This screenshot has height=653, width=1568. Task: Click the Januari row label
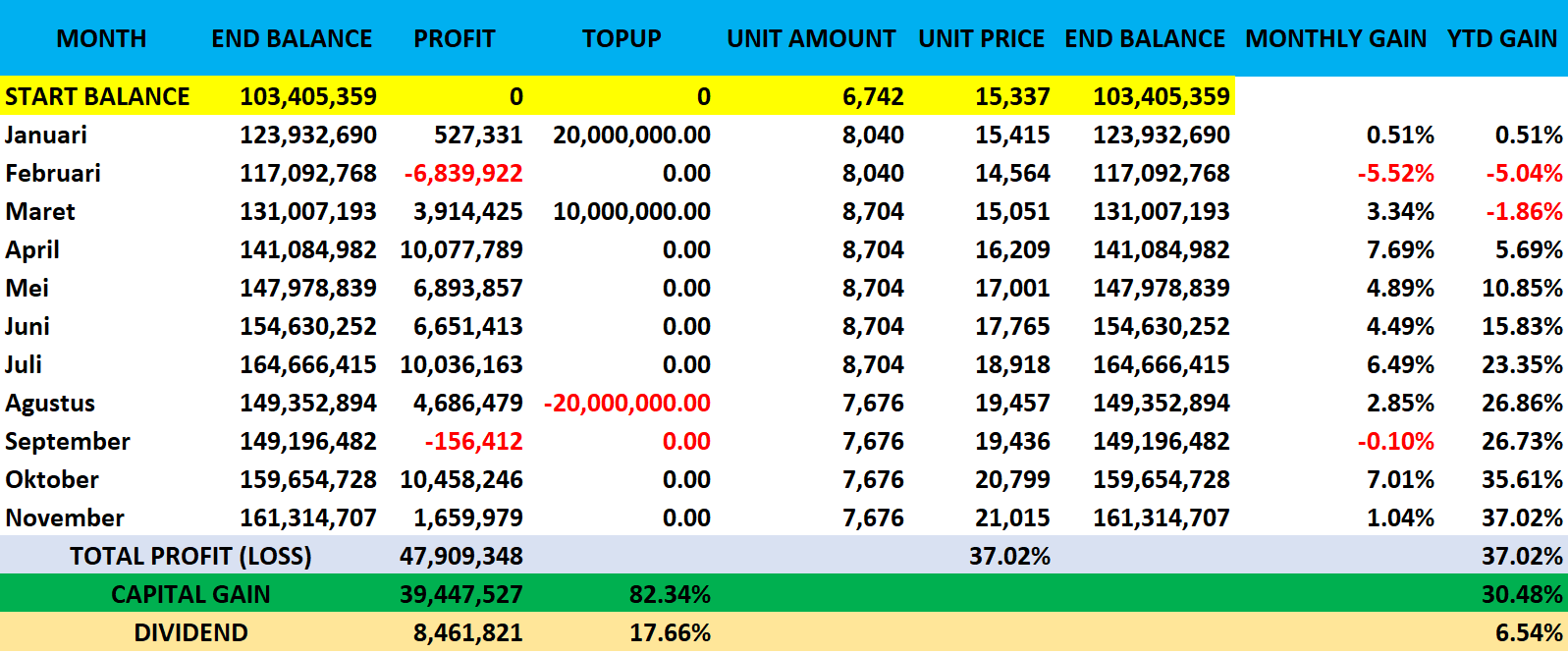point(46,135)
